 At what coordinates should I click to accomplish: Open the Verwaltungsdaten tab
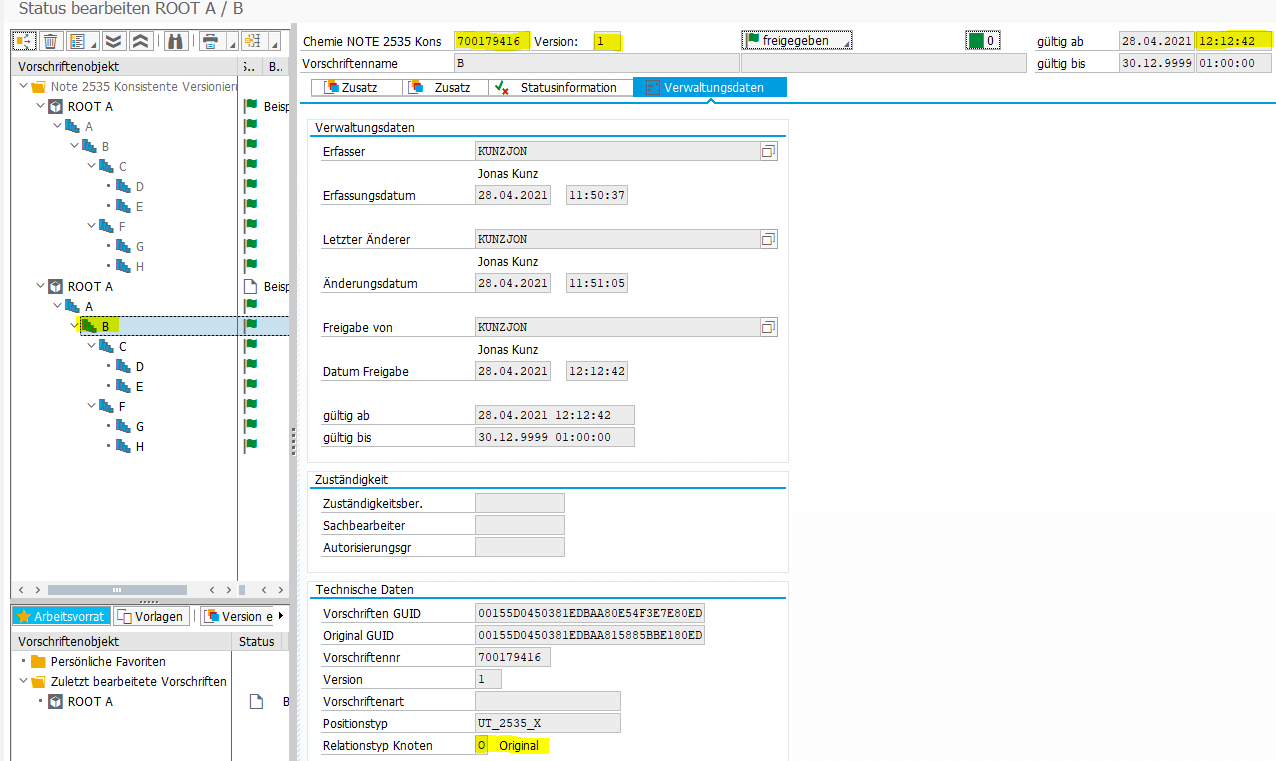711,88
